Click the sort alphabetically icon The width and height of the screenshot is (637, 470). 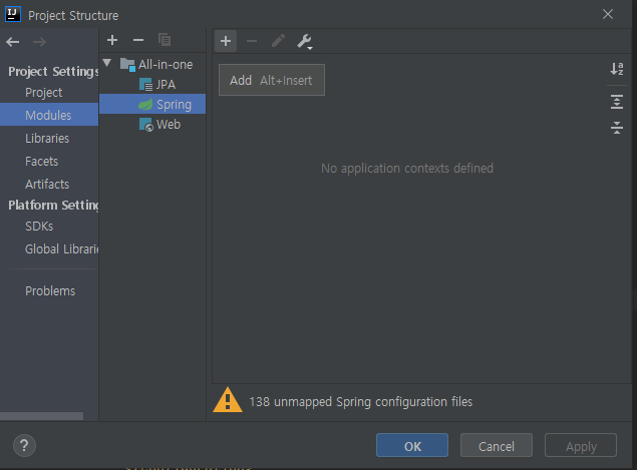point(616,69)
